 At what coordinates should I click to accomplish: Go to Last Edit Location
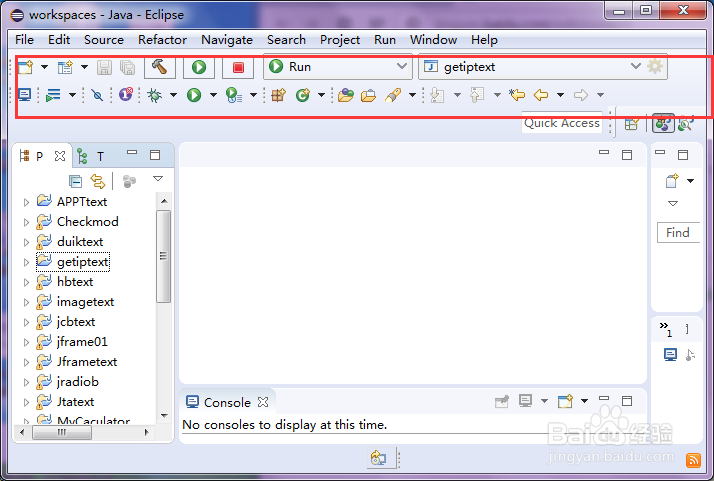(517, 95)
